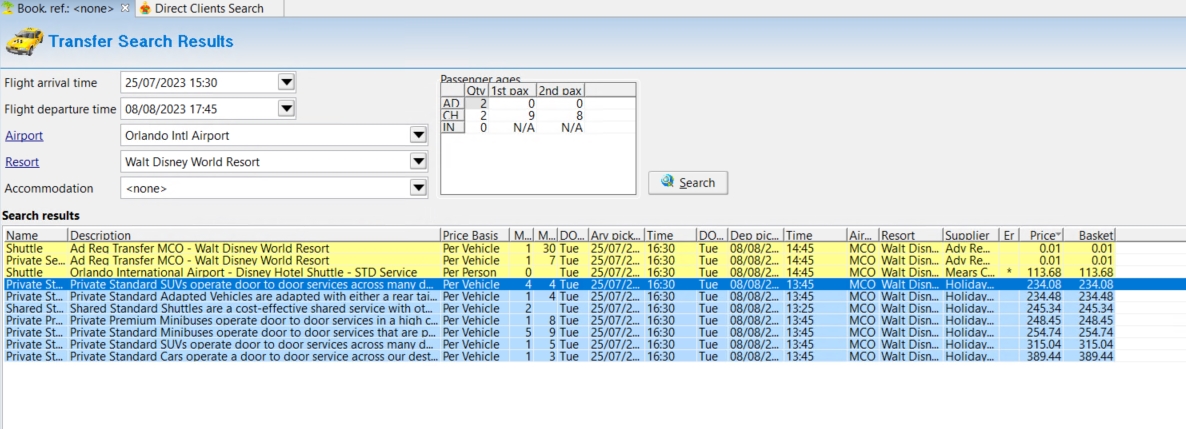Select the IN quantity cell showing 0

(x=477, y=127)
